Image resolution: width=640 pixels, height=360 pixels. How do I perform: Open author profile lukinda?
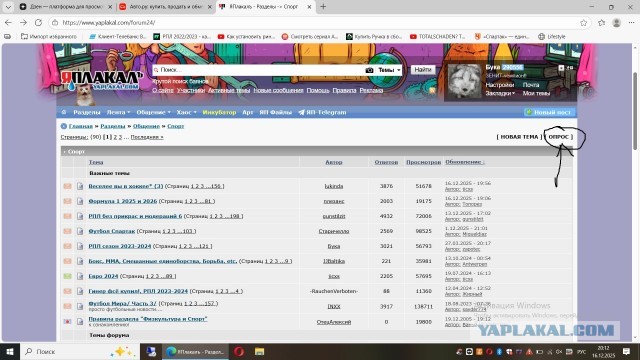334,186
